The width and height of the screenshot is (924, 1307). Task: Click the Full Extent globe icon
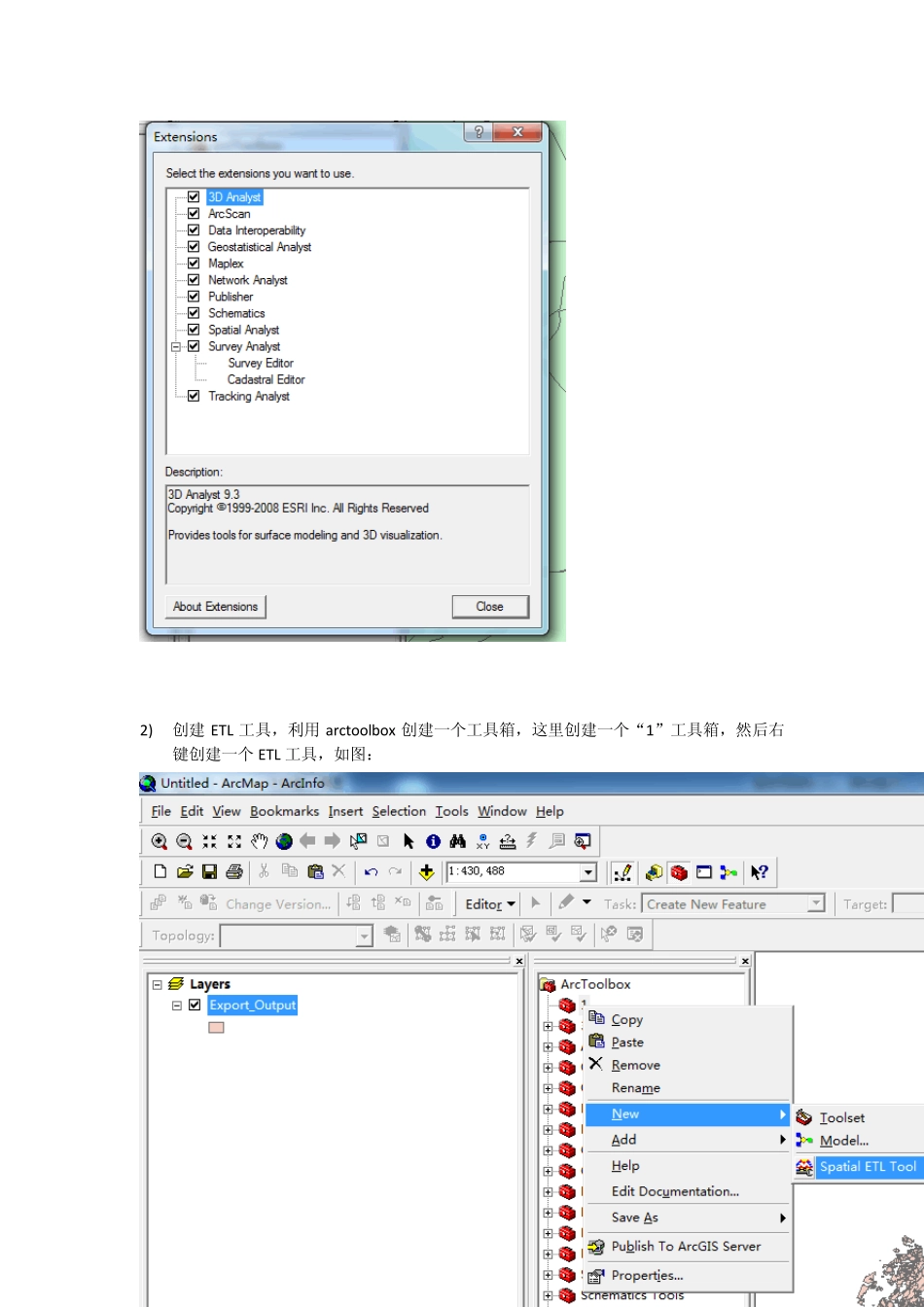pos(284,841)
